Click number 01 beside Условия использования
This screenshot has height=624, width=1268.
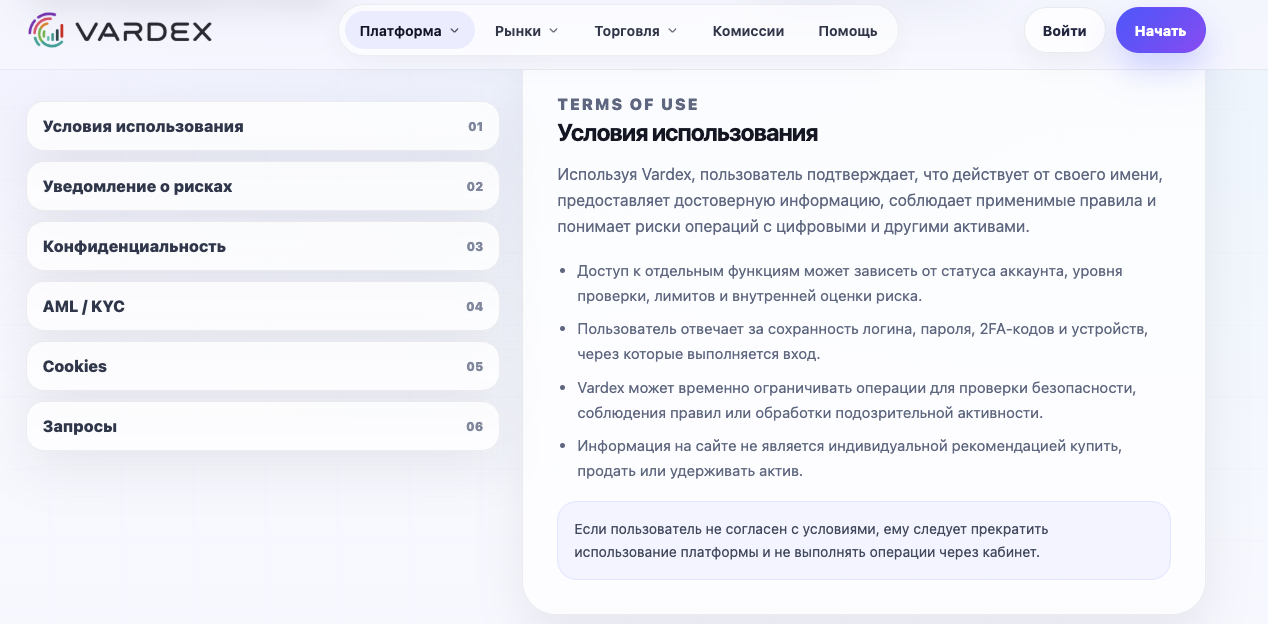pyautogui.click(x=475, y=127)
